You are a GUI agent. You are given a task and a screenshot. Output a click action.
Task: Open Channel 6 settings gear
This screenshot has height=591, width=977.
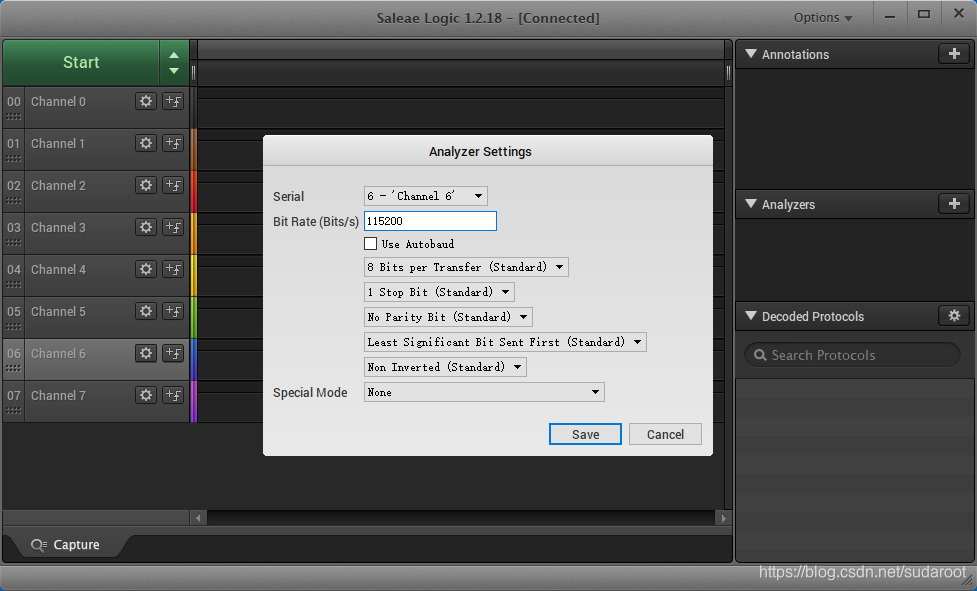coord(146,354)
